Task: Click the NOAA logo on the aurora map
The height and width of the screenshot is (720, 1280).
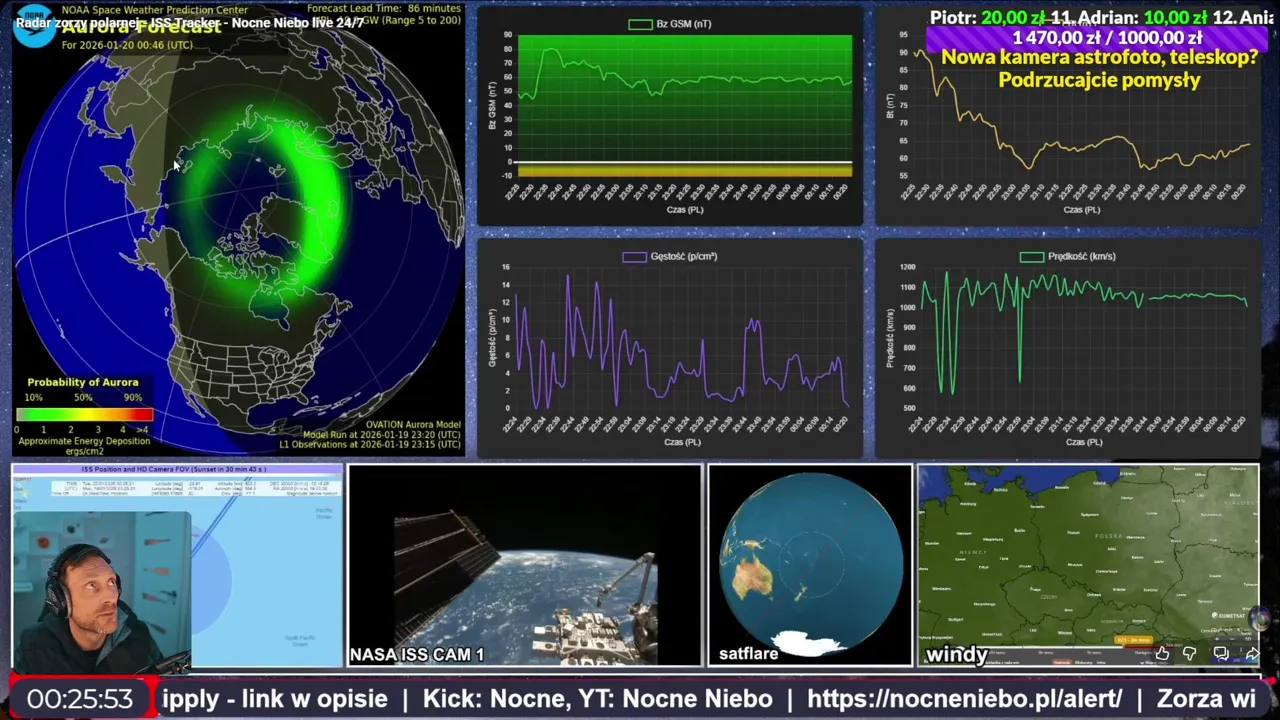Action: click(34, 25)
